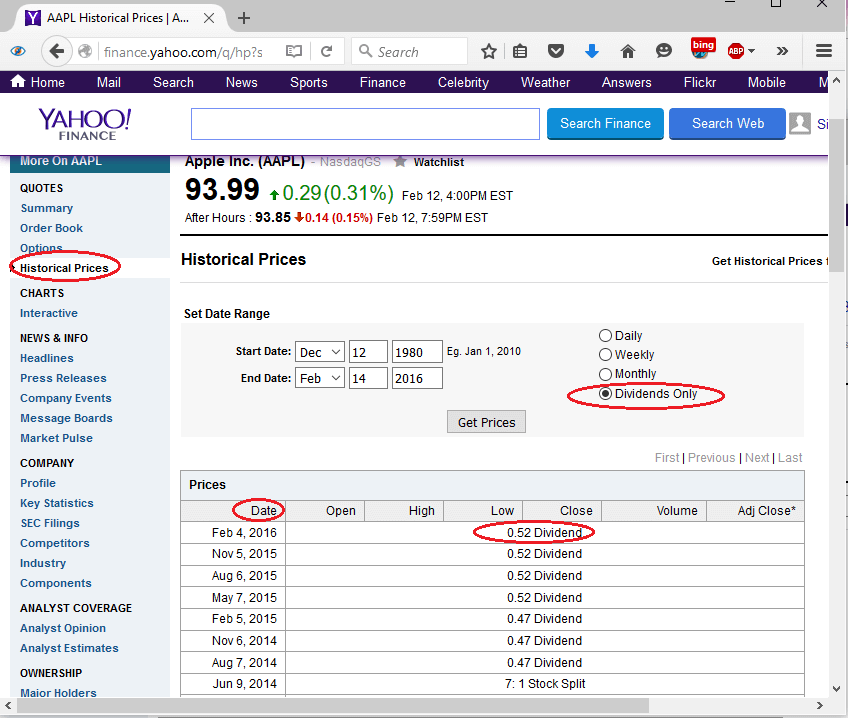
Task: Open the Summary quotes link
Action: (47, 208)
